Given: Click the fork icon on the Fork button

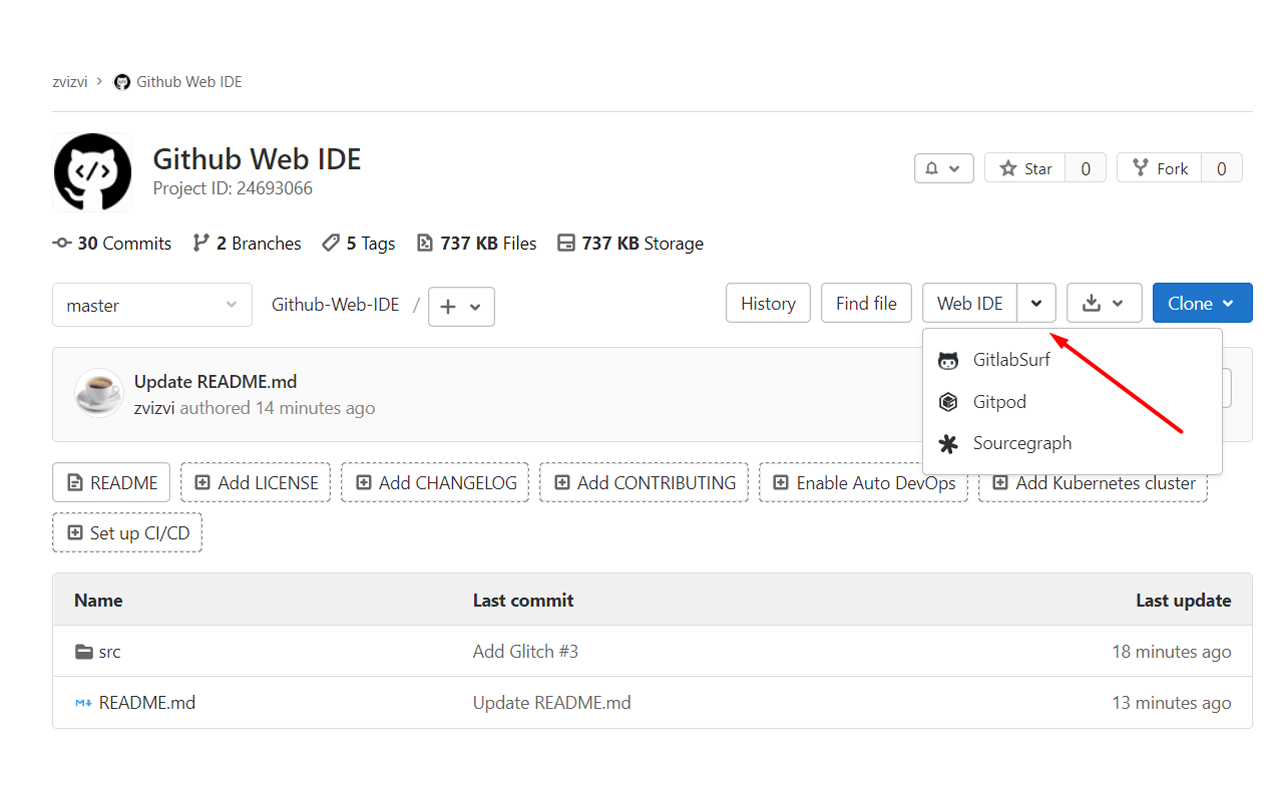Looking at the screenshot, I should point(1140,168).
